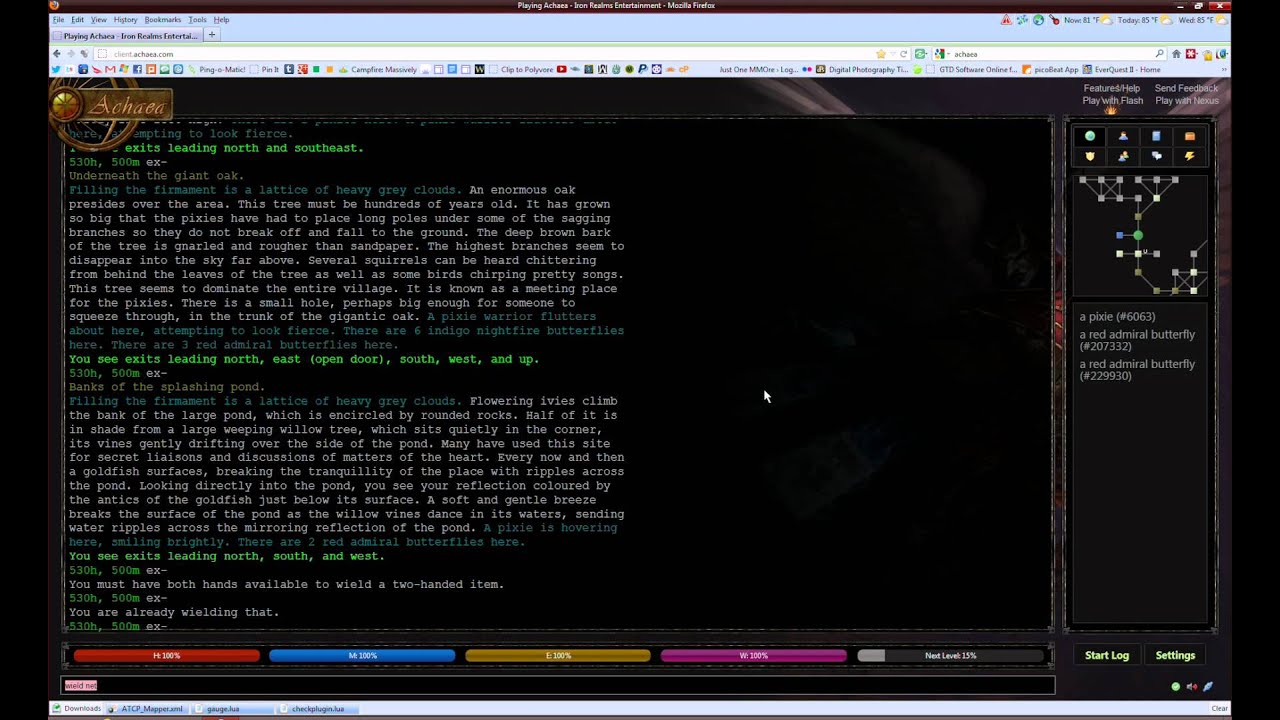
Task: Click the Play with Nexus link
Action: click(x=1187, y=100)
